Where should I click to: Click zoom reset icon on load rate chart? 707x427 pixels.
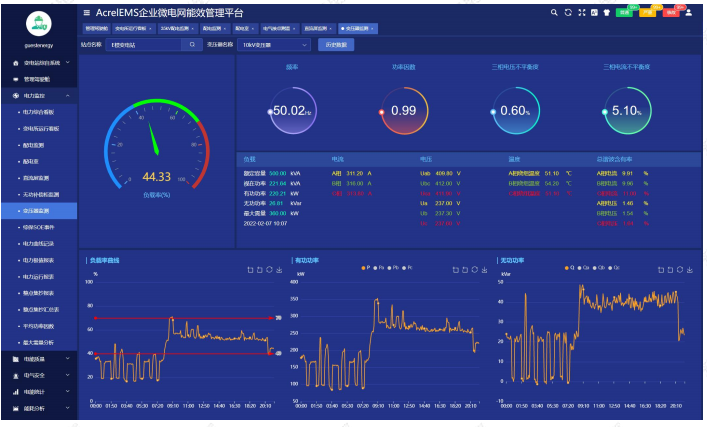tap(260, 270)
